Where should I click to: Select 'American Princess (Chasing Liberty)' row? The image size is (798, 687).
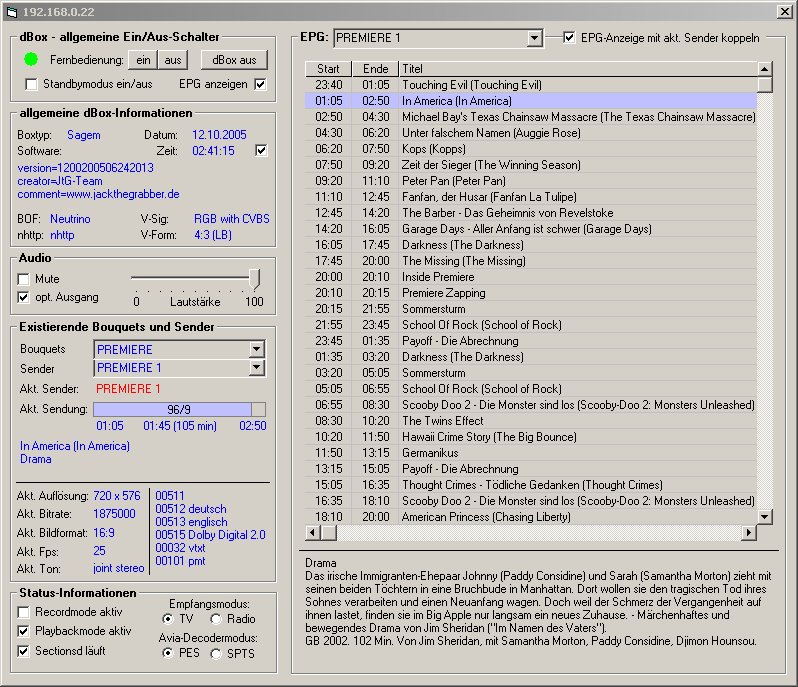(x=530, y=517)
